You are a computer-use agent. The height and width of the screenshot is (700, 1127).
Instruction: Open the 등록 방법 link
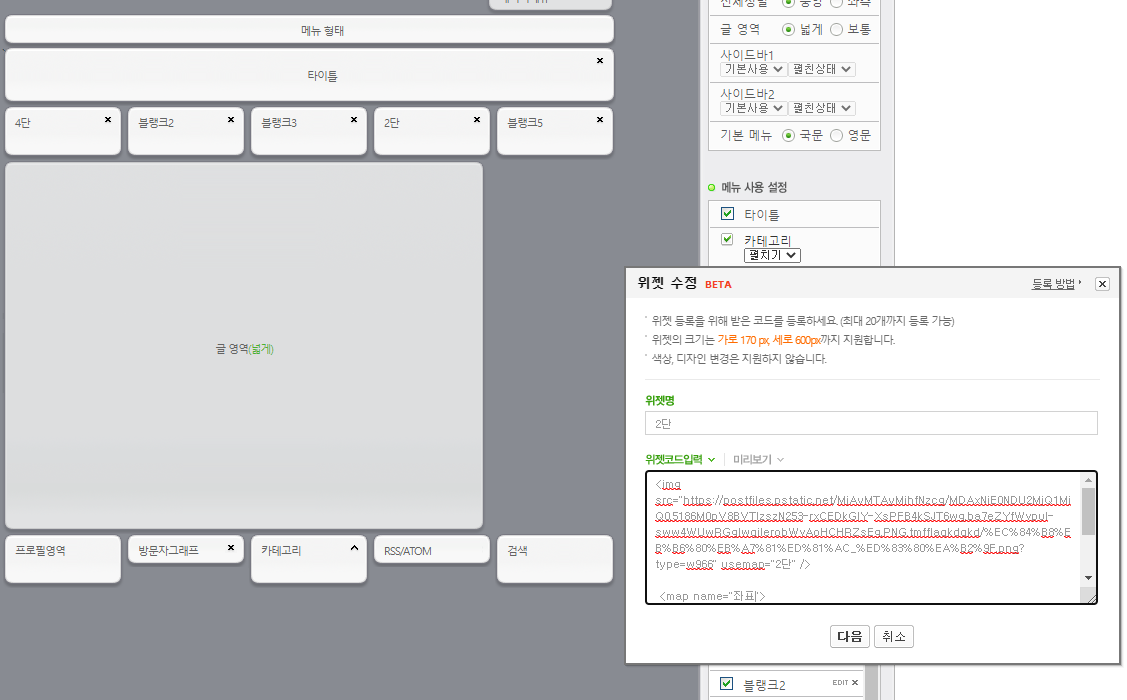pos(1056,284)
